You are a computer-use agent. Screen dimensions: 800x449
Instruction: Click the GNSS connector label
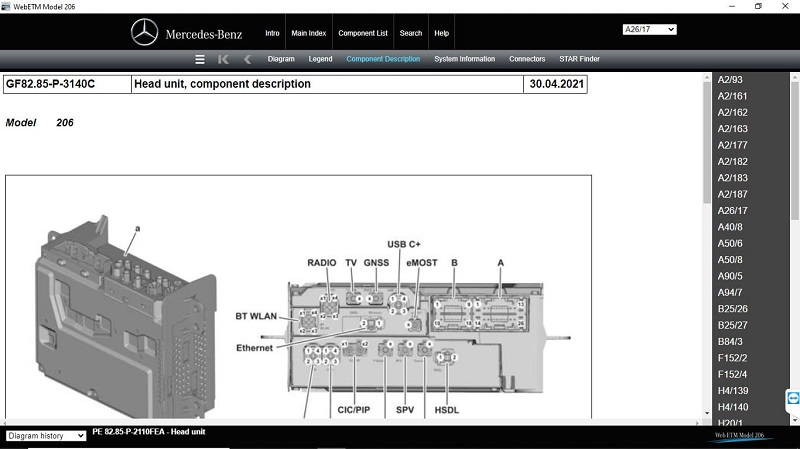point(376,263)
